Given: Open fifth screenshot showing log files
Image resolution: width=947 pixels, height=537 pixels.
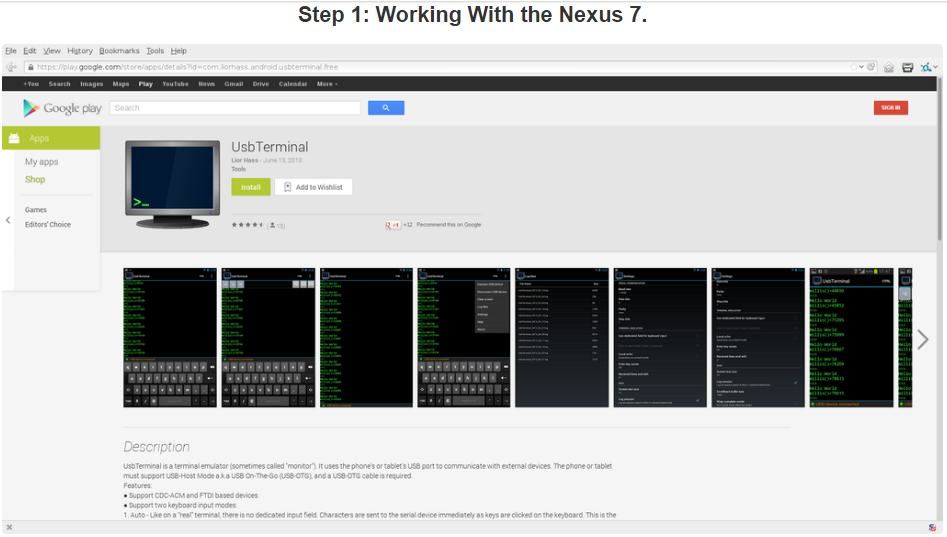Looking at the screenshot, I should pos(562,338).
